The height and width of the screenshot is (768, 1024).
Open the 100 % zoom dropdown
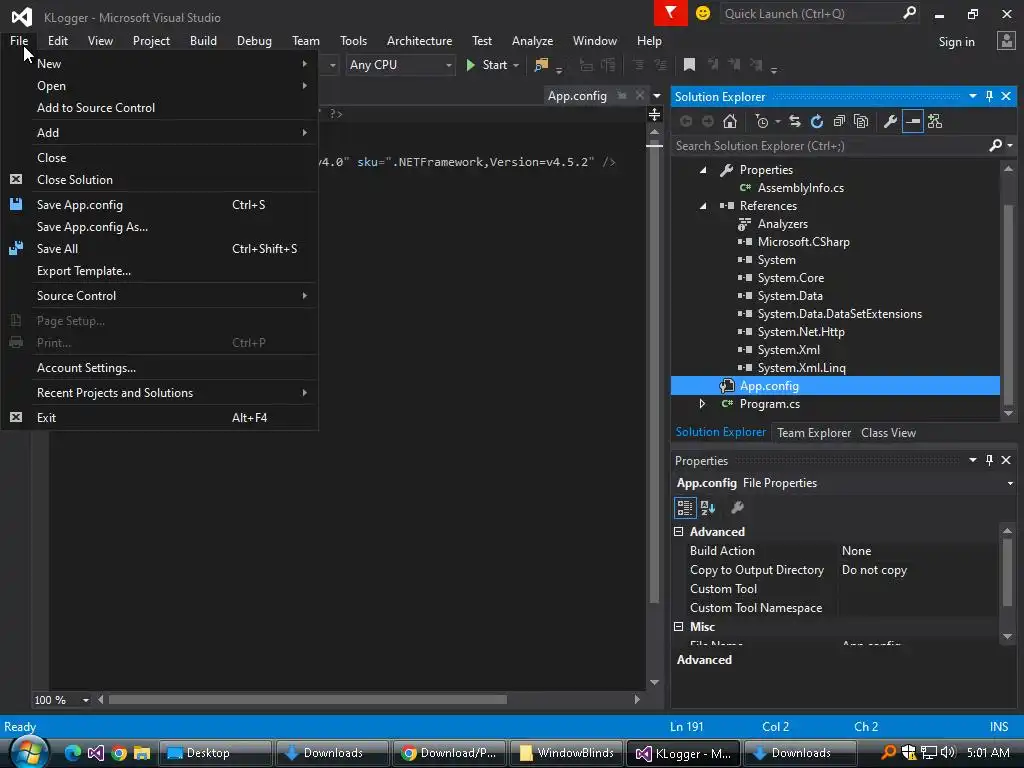[x=86, y=700]
